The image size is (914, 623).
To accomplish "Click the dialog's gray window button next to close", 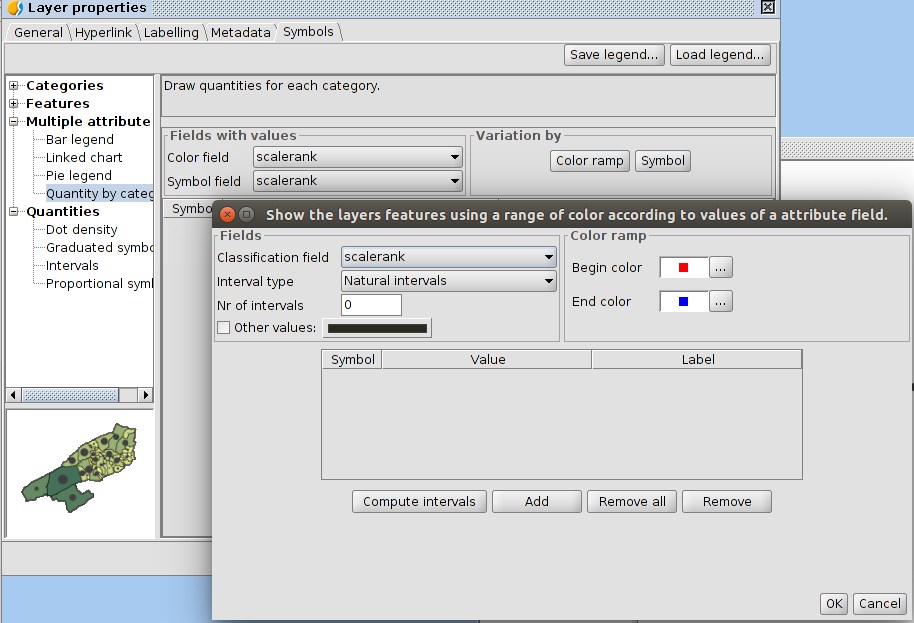I will pos(246,214).
